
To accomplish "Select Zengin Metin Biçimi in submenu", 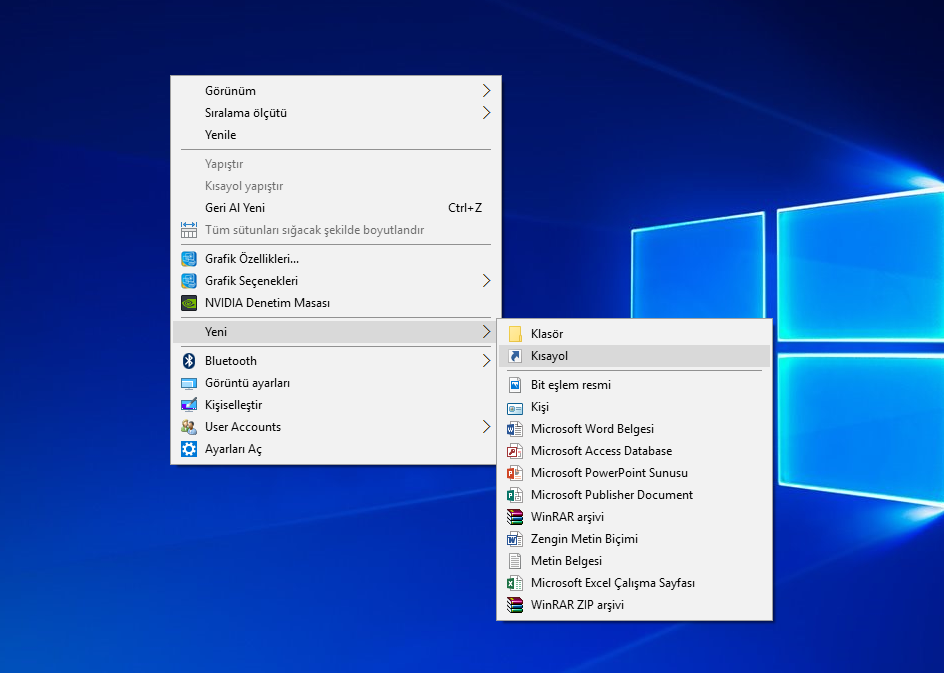I will pyautogui.click(x=635, y=539).
